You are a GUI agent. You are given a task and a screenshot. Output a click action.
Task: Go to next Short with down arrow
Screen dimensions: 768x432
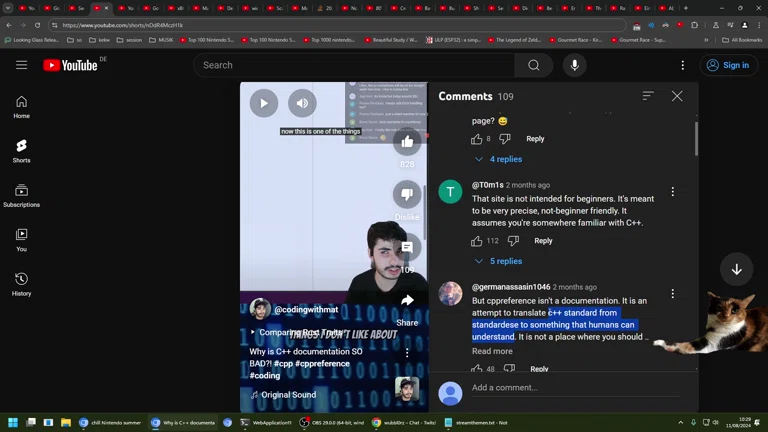click(x=736, y=269)
